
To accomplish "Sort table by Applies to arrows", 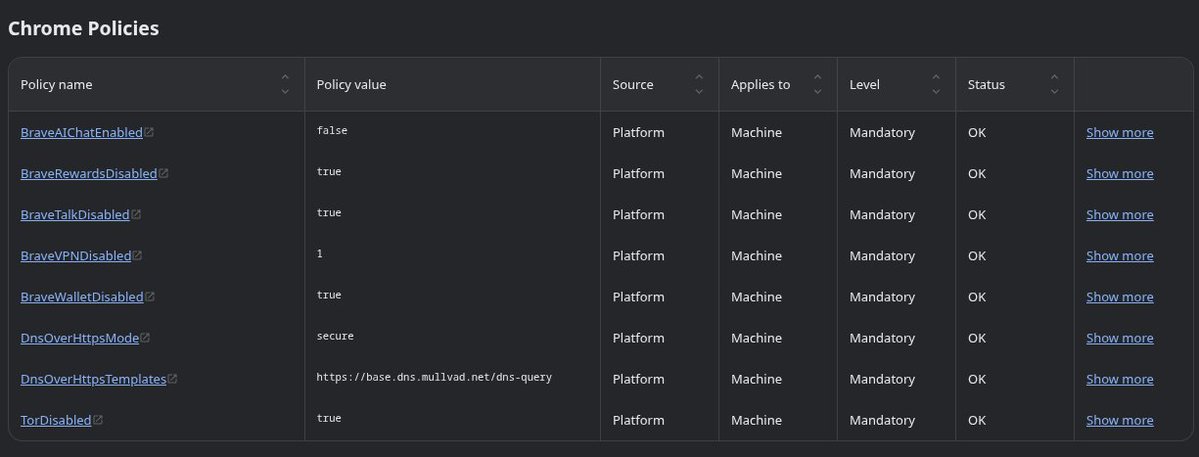I will coord(817,84).
